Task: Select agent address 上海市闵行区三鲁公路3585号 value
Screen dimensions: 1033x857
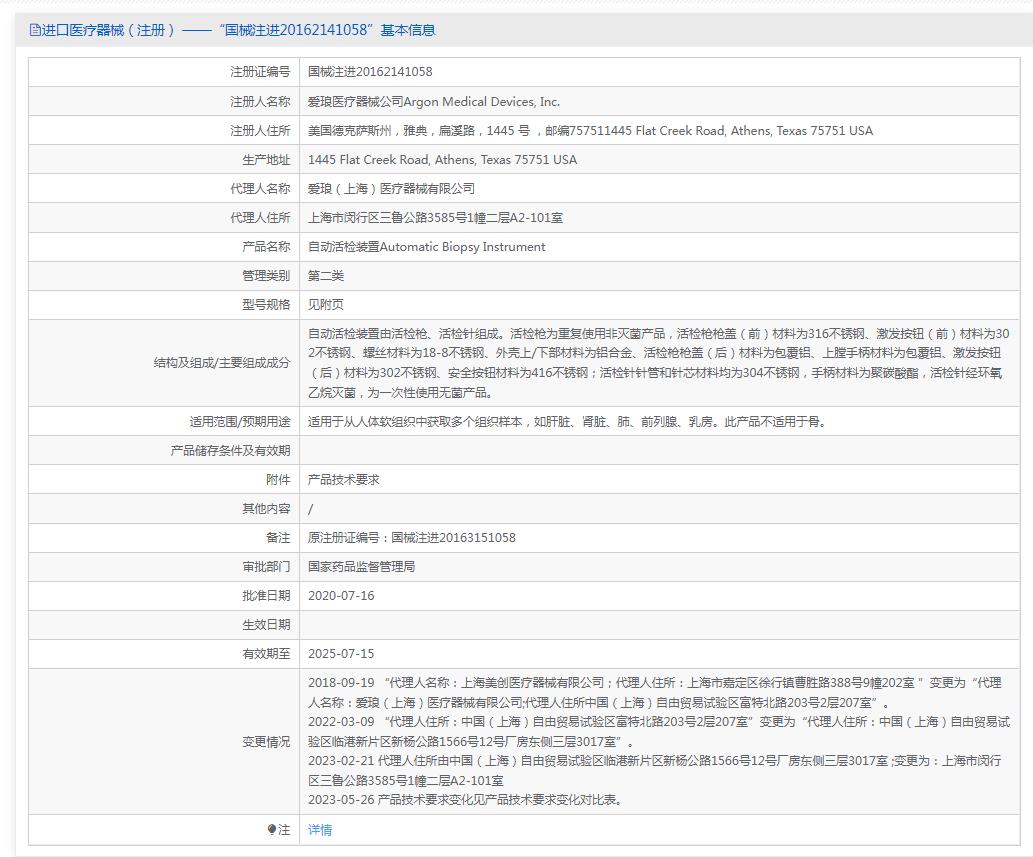Action: tap(435, 217)
